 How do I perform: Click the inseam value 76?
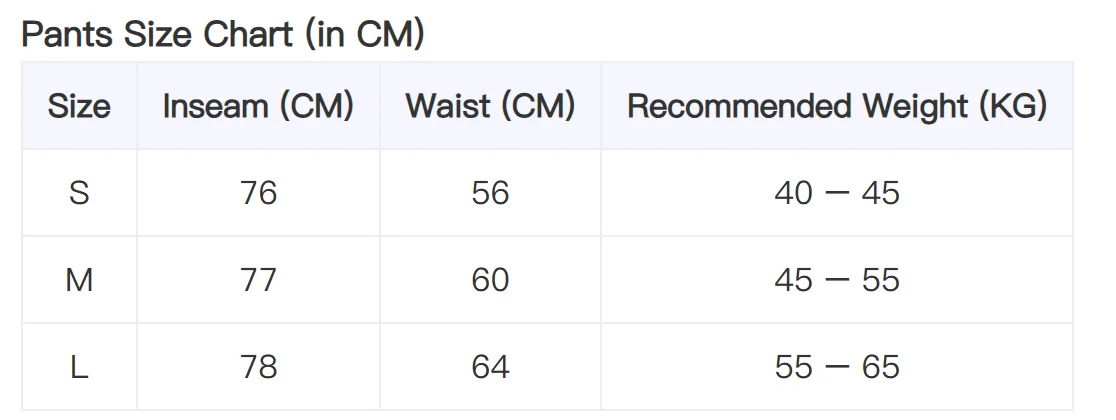point(258,192)
